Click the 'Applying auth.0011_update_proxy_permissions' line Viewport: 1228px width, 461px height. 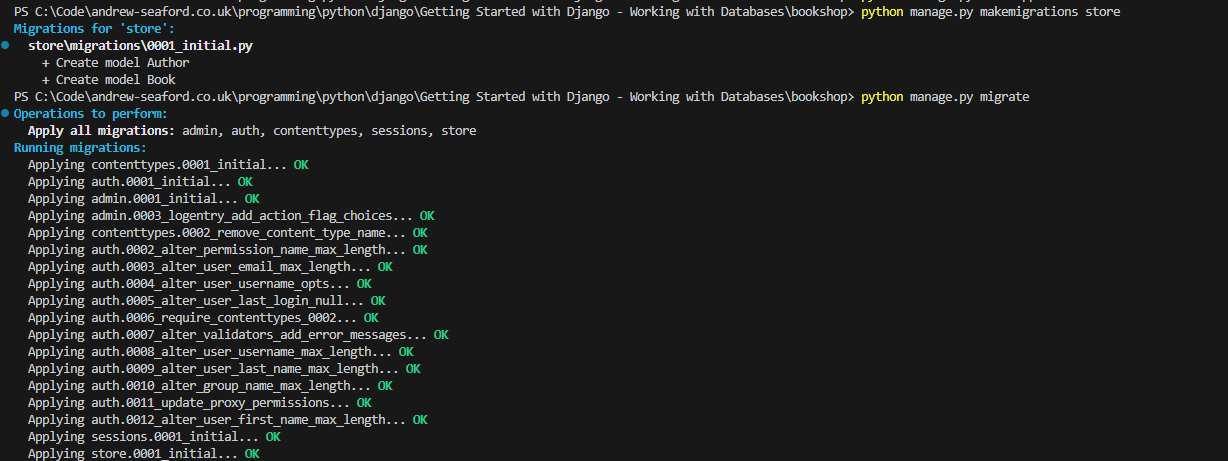tap(189, 403)
